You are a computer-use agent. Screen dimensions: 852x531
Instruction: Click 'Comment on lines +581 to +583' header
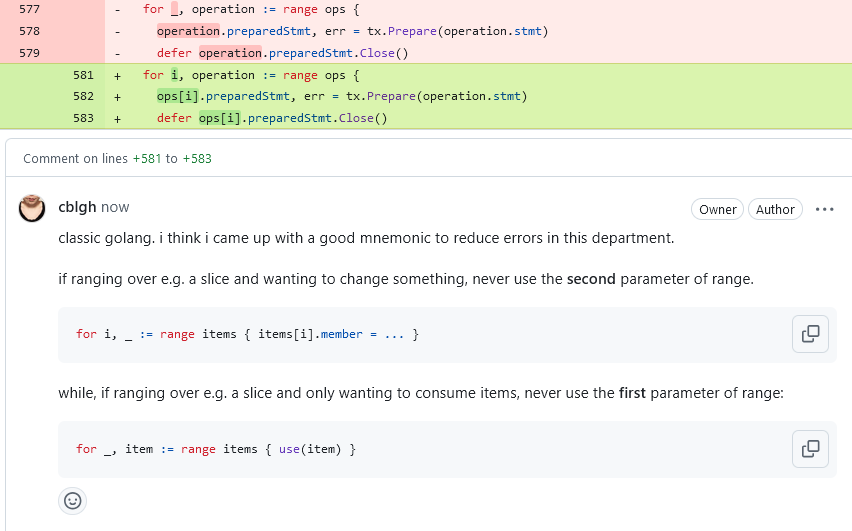[x=117, y=158]
